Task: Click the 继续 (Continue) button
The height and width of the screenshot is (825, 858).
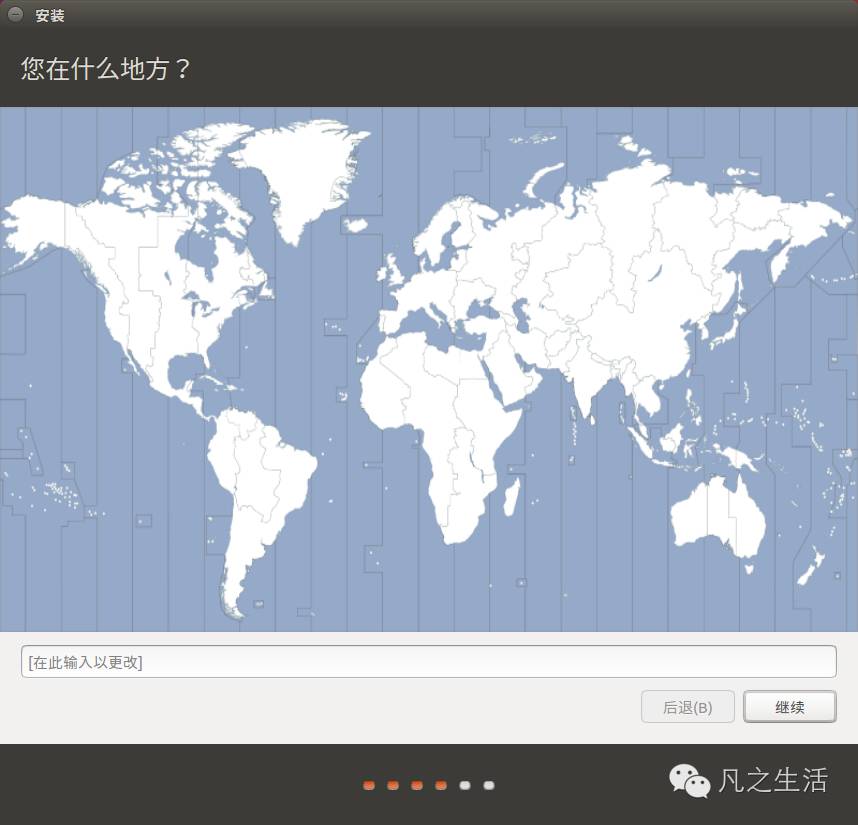Action: point(789,707)
